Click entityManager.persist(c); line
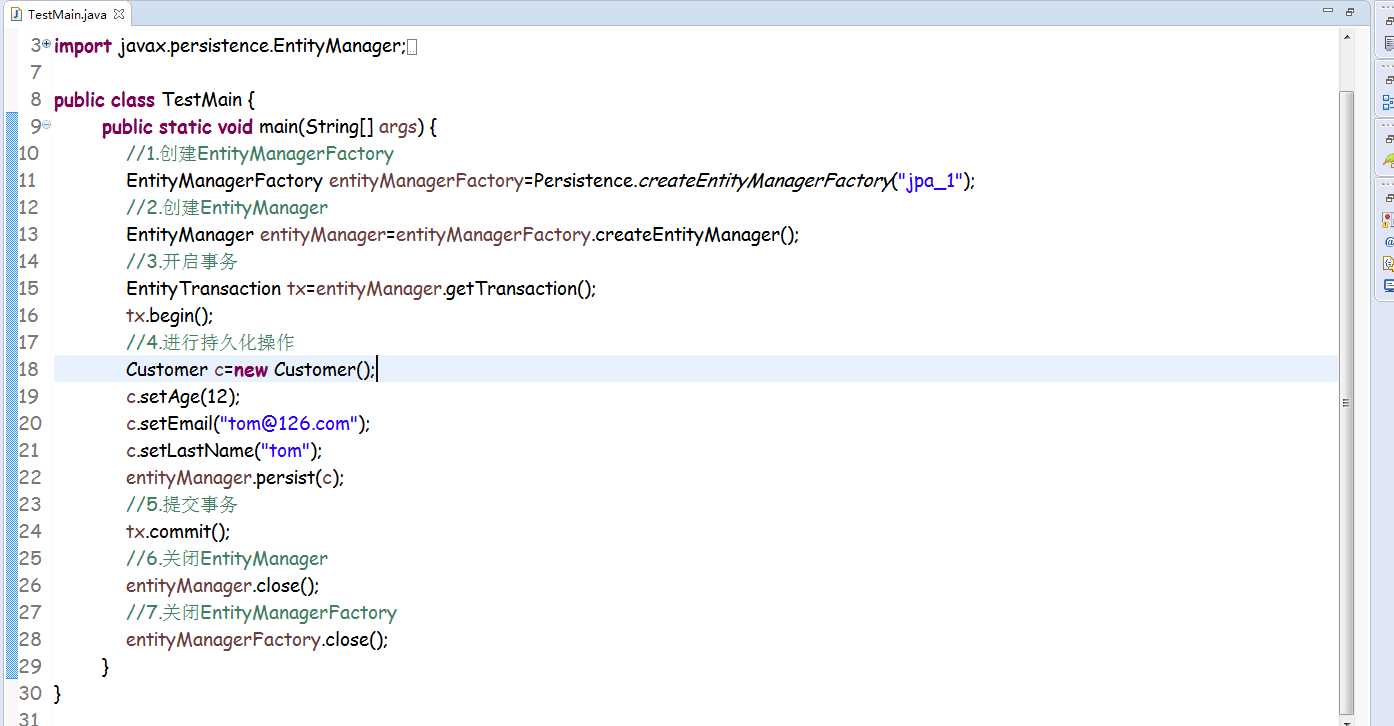 point(235,477)
